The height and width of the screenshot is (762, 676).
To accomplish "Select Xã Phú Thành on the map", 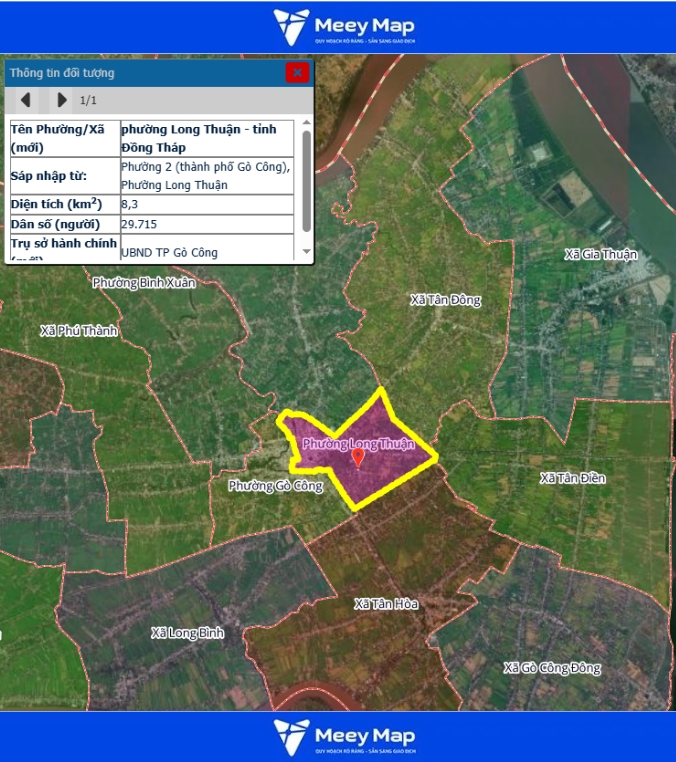I will (x=79, y=330).
